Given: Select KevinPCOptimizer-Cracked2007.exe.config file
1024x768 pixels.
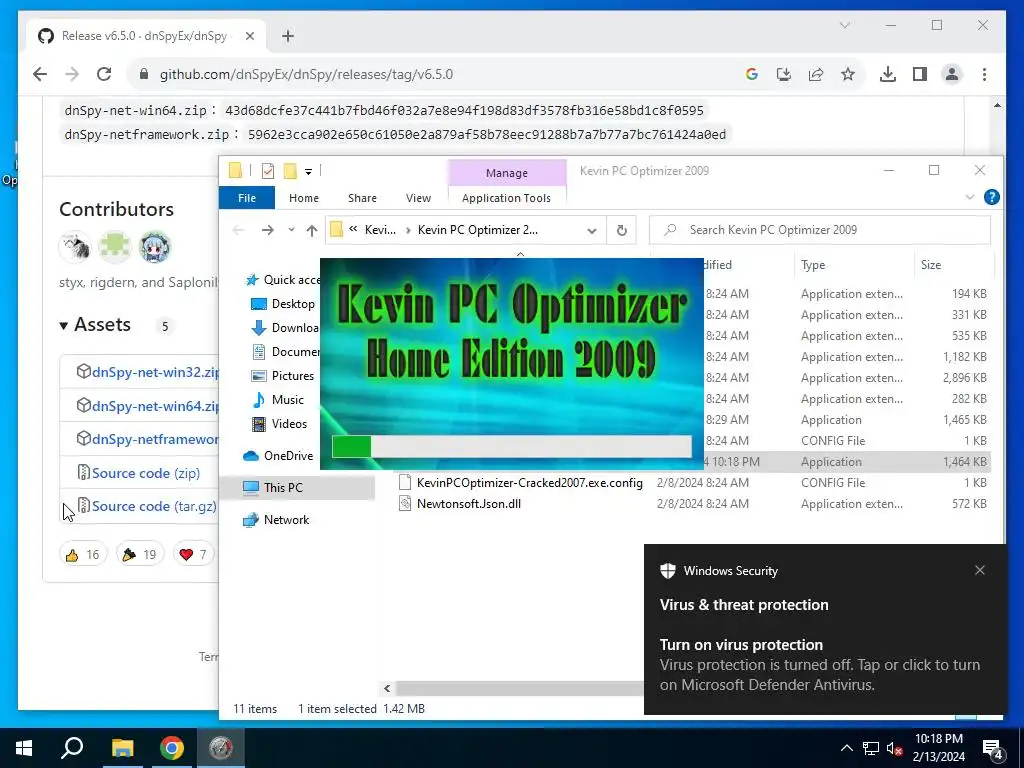Looking at the screenshot, I should point(530,483).
